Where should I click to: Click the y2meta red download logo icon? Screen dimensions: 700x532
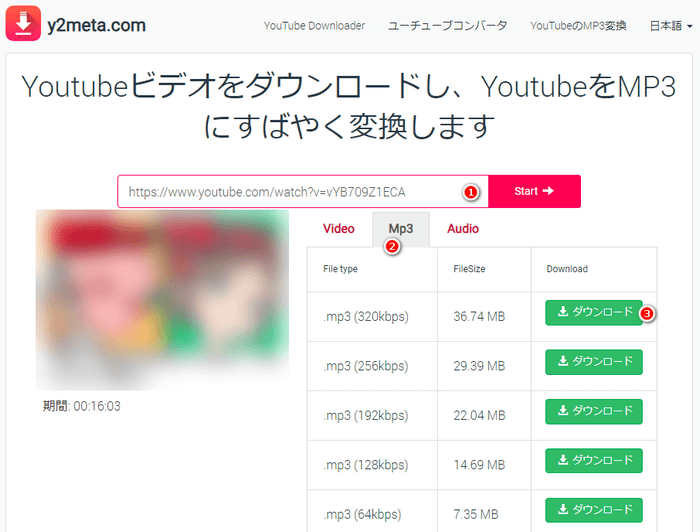pyautogui.click(x=23, y=23)
